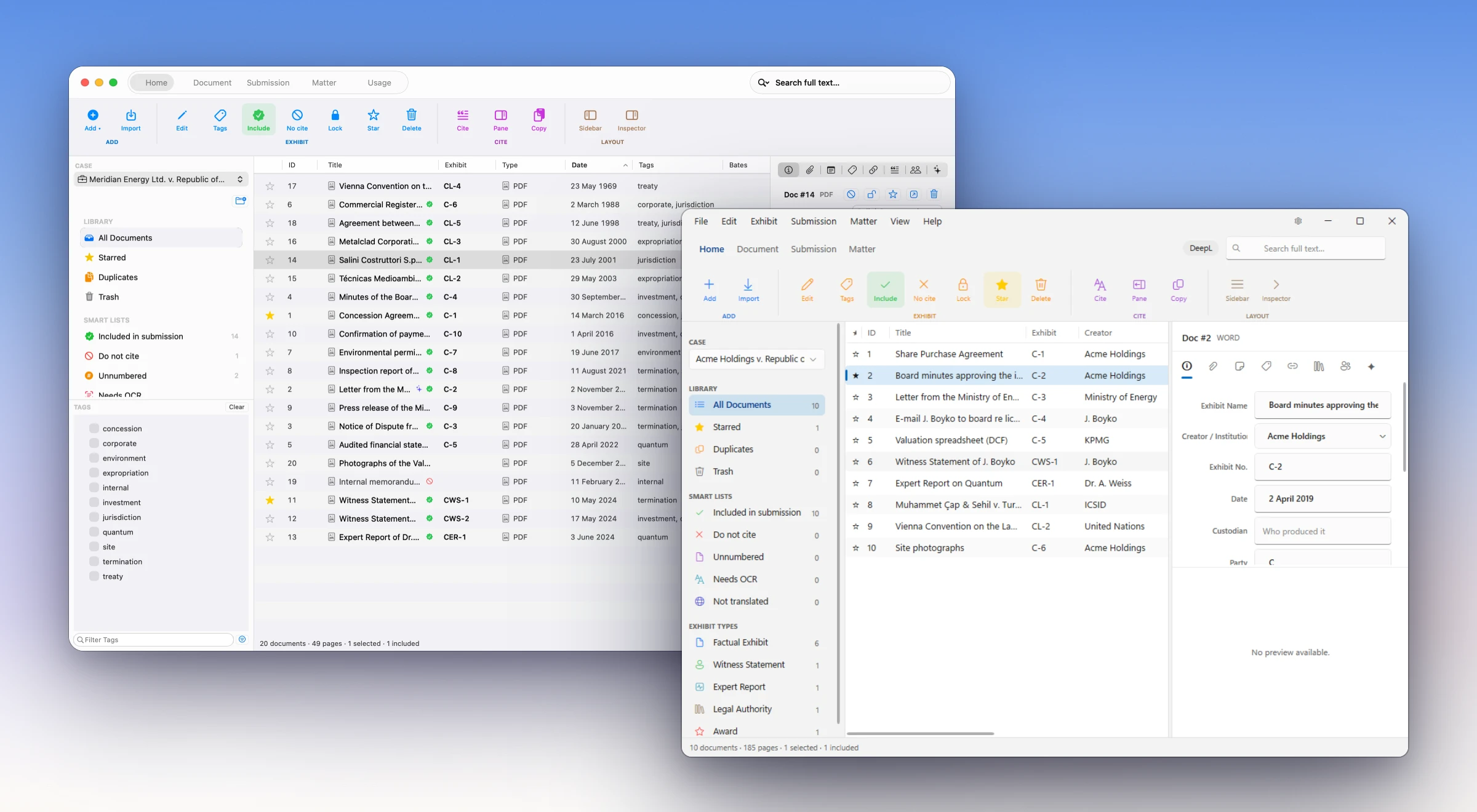Switch to Usage tab in Mac window
Image resolution: width=1477 pixels, height=812 pixels.
(x=379, y=82)
